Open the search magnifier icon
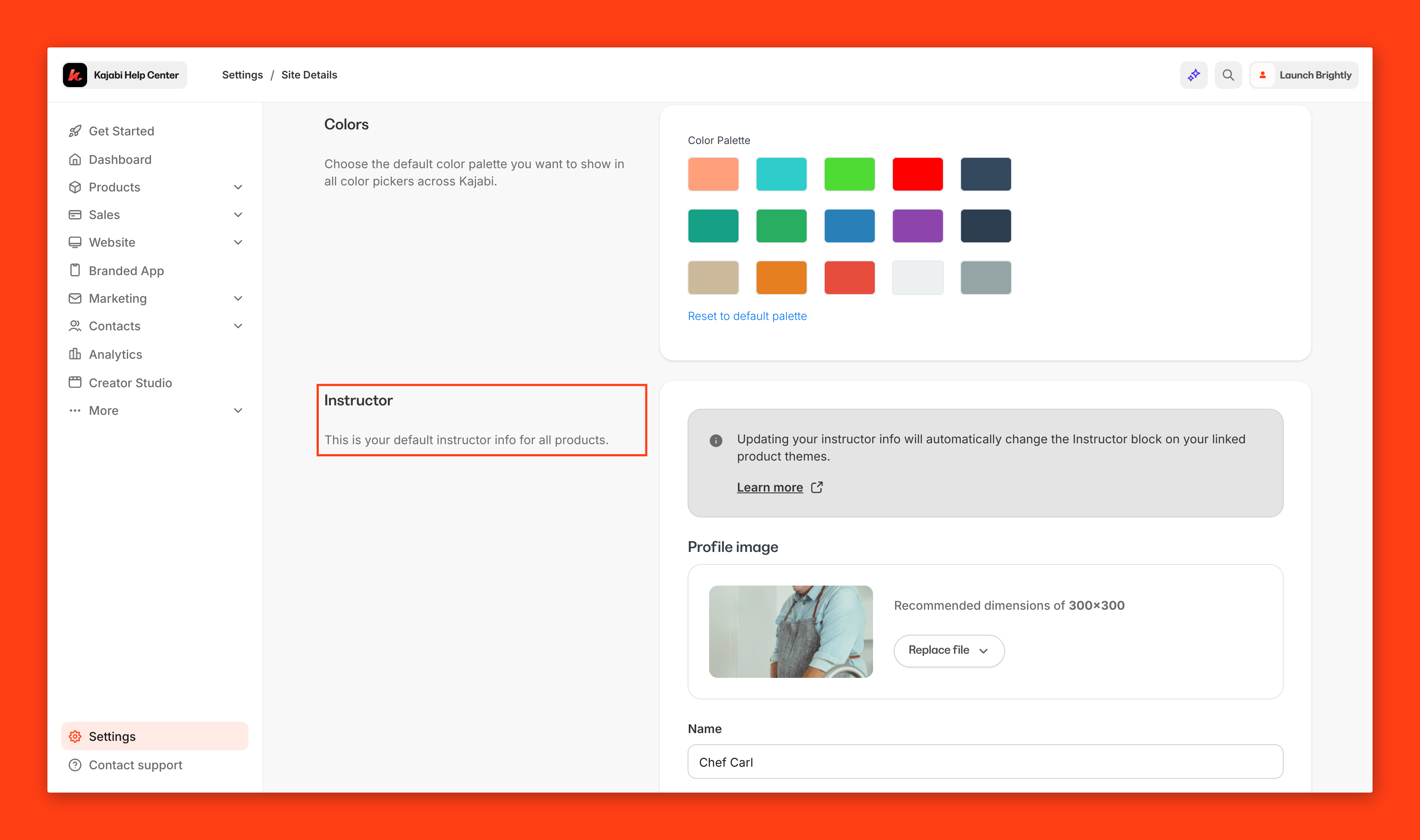The height and width of the screenshot is (840, 1420). pos(1228,75)
